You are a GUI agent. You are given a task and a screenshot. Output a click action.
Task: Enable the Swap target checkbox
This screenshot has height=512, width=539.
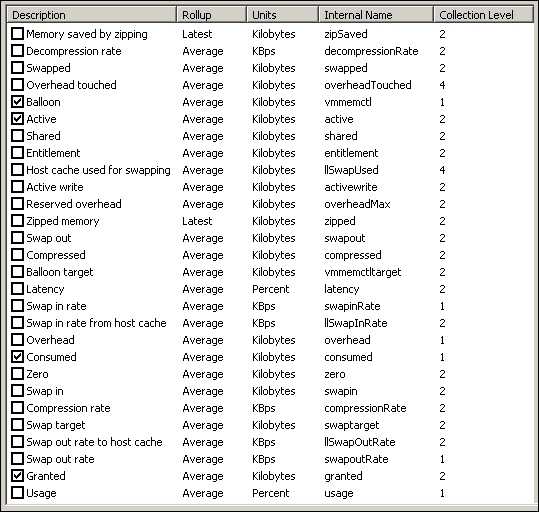point(17,425)
